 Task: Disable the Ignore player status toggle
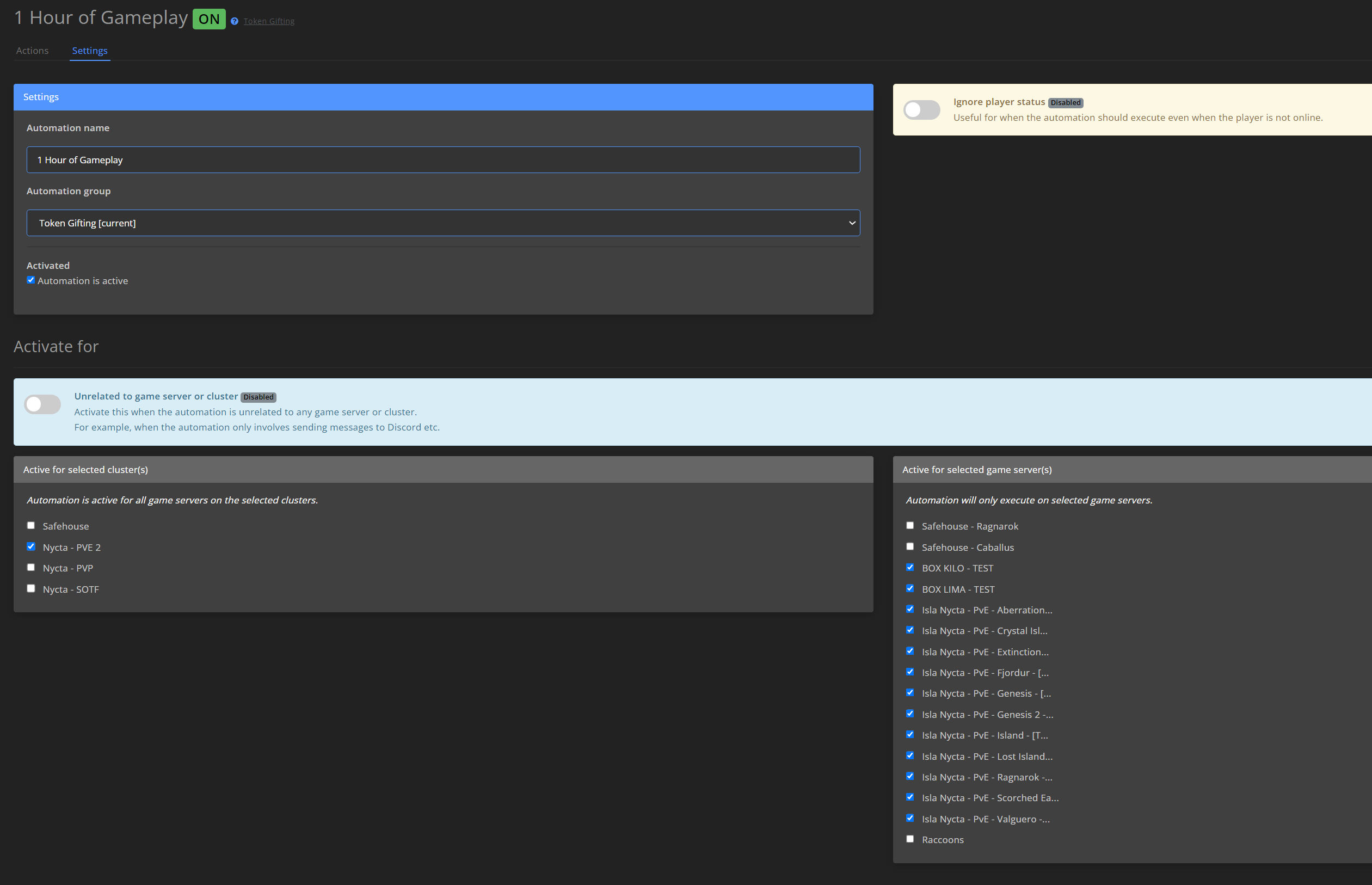(x=921, y=110)
